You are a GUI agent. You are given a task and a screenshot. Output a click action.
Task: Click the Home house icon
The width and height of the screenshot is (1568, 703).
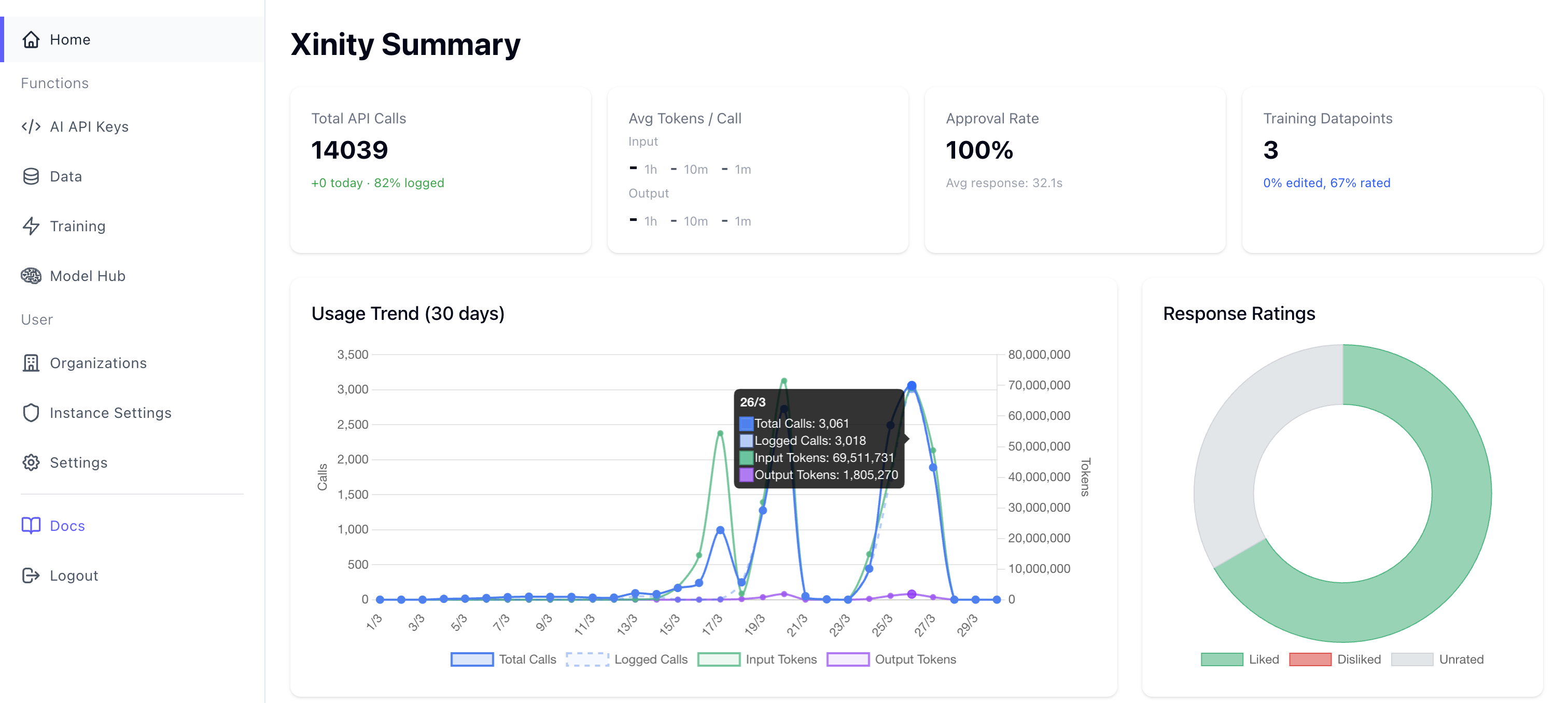[x=31, y=39]
